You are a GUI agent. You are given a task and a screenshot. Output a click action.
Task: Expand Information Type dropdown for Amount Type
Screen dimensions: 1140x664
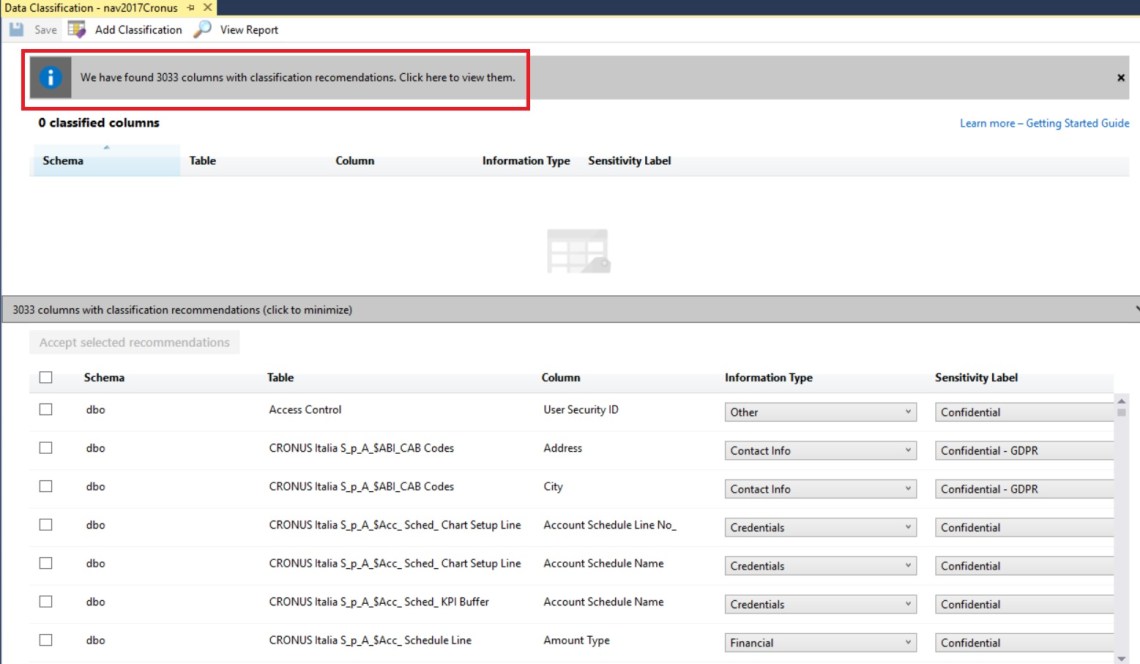pos(820,643)
